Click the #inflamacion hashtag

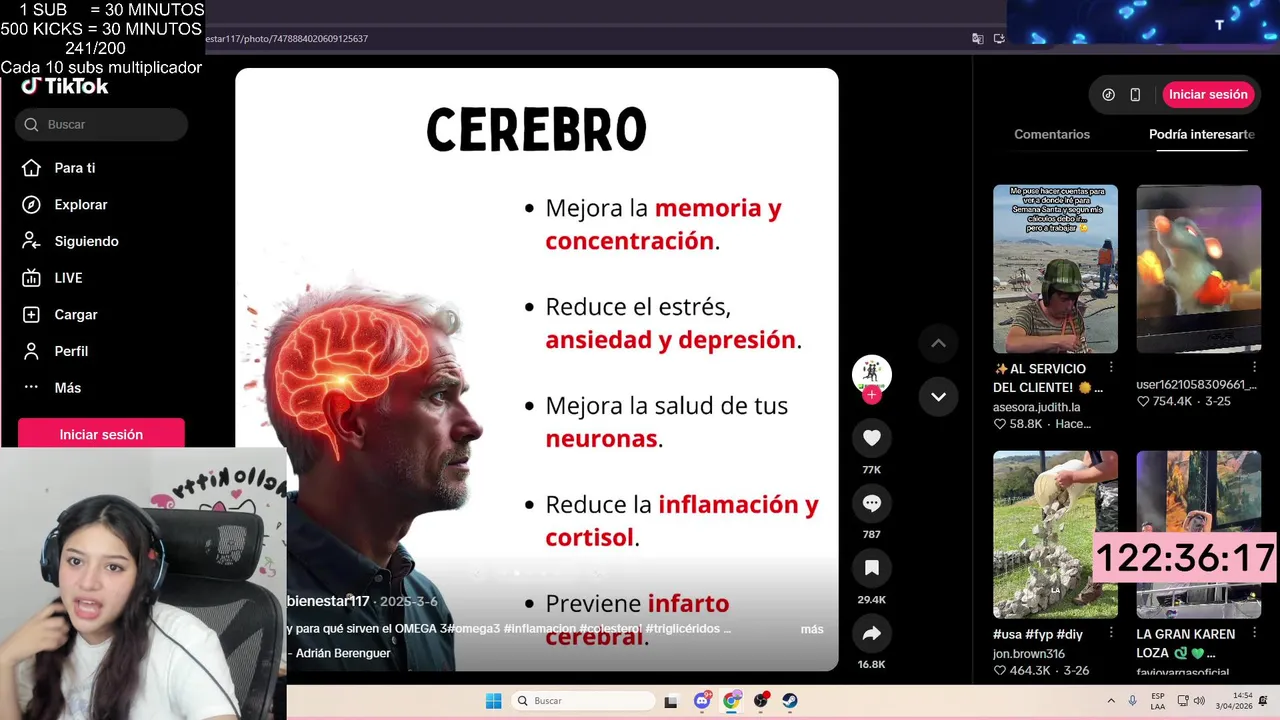(540, 629)
